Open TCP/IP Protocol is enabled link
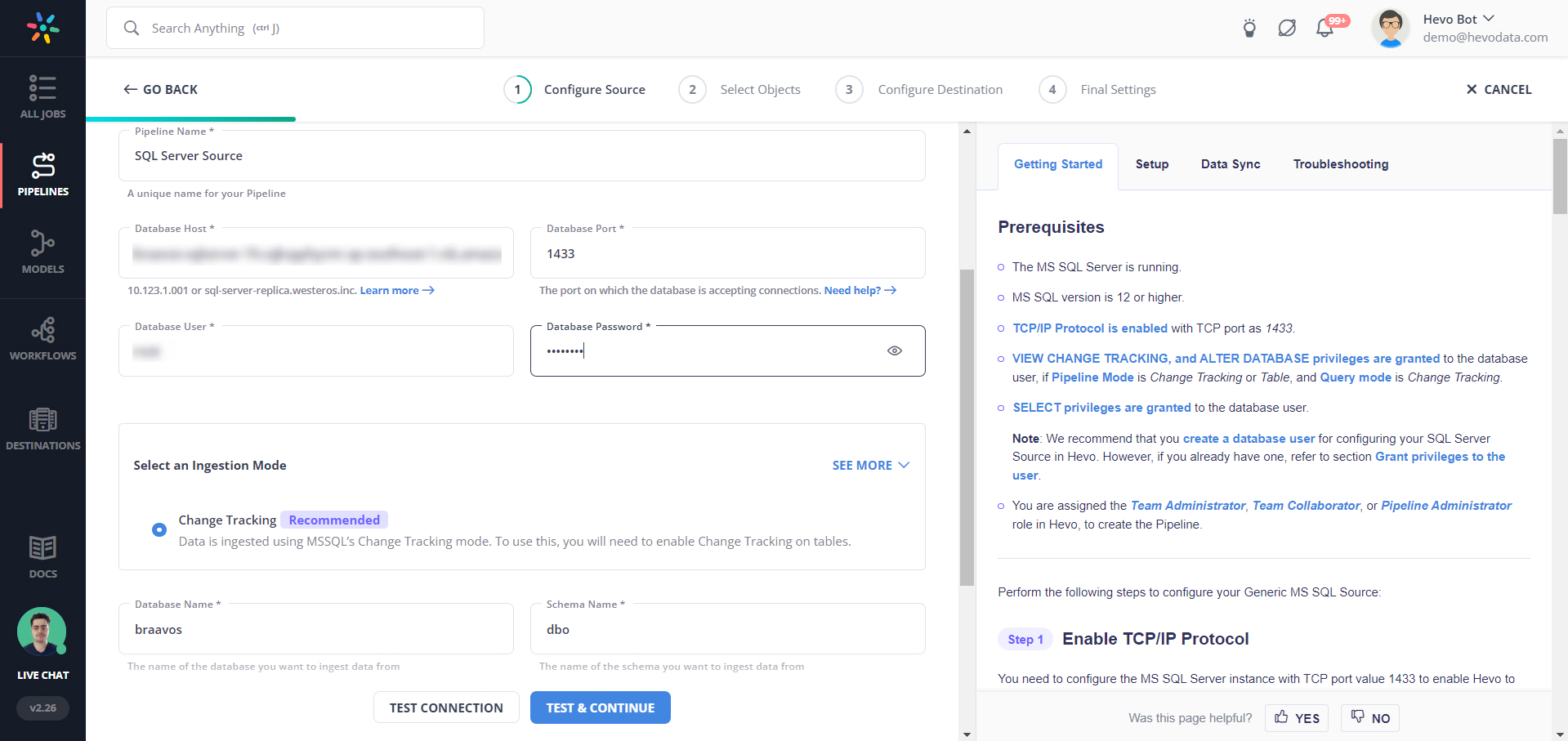Screen dimensions: 1568x741 click(1090, 328)
